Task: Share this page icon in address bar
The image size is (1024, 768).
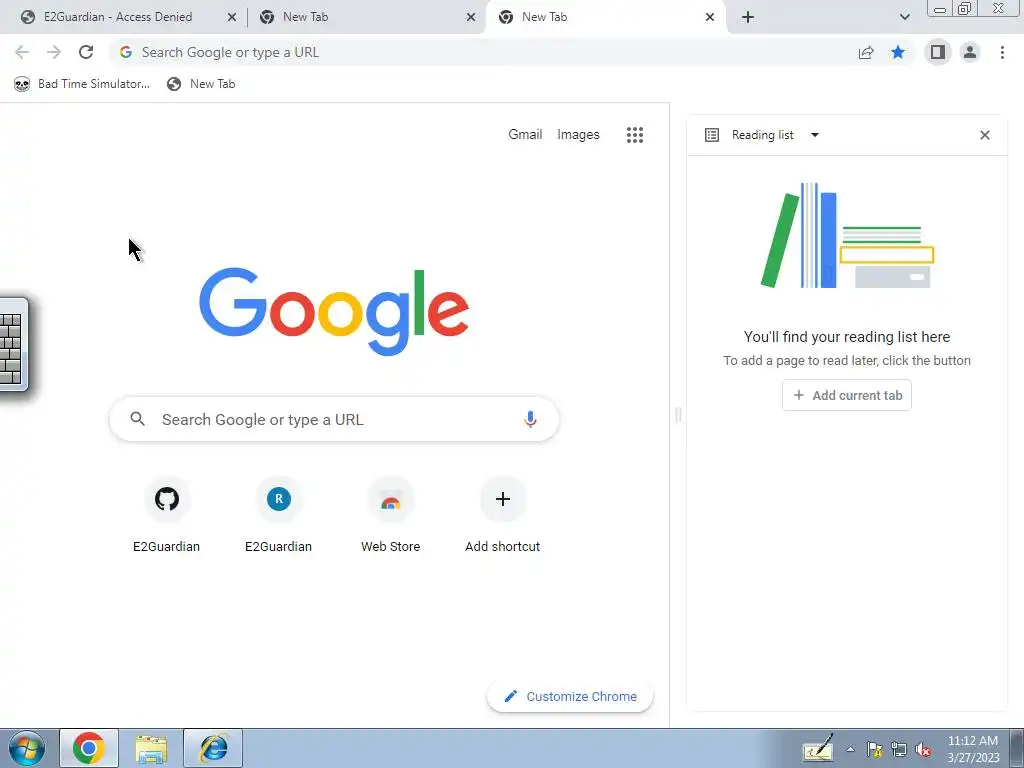Action: coord(866,52)
